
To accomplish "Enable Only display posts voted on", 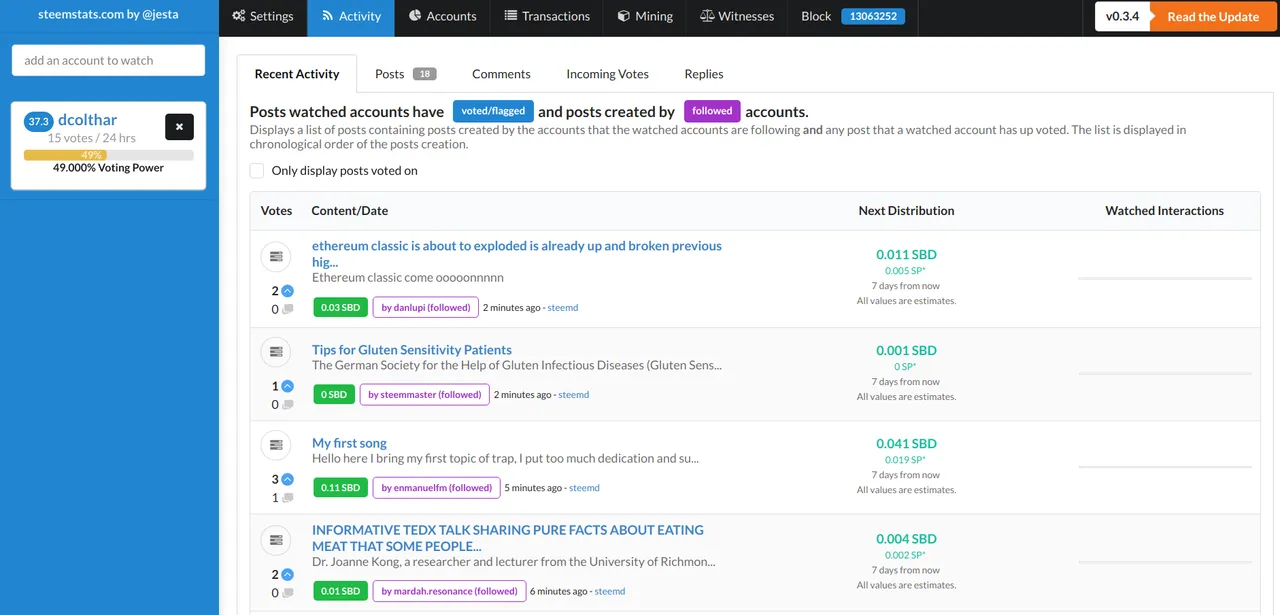I will [x=257, y=171].
